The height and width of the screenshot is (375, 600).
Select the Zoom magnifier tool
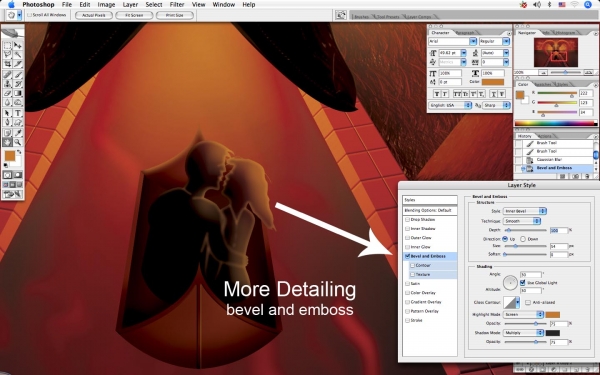tap(18, 142)
